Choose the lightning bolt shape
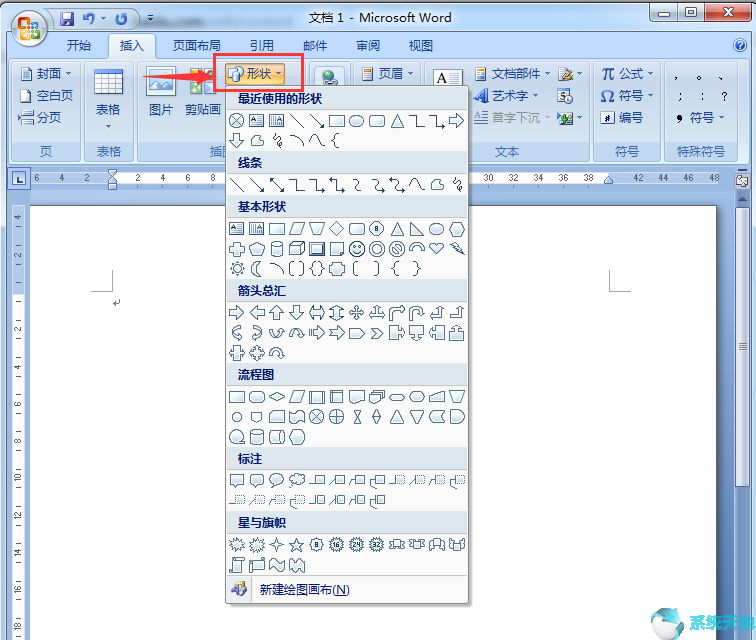This screenshot has width=756, height=640. 457,248
